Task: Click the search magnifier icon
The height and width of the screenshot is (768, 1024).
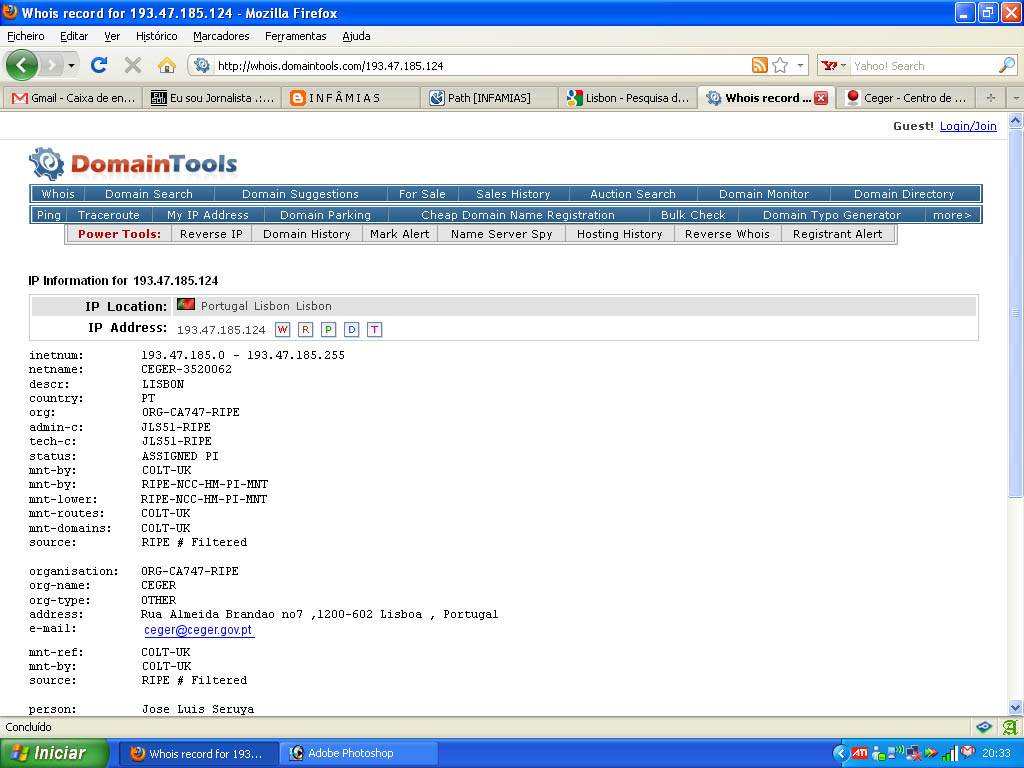Action: pos(1007,65)
